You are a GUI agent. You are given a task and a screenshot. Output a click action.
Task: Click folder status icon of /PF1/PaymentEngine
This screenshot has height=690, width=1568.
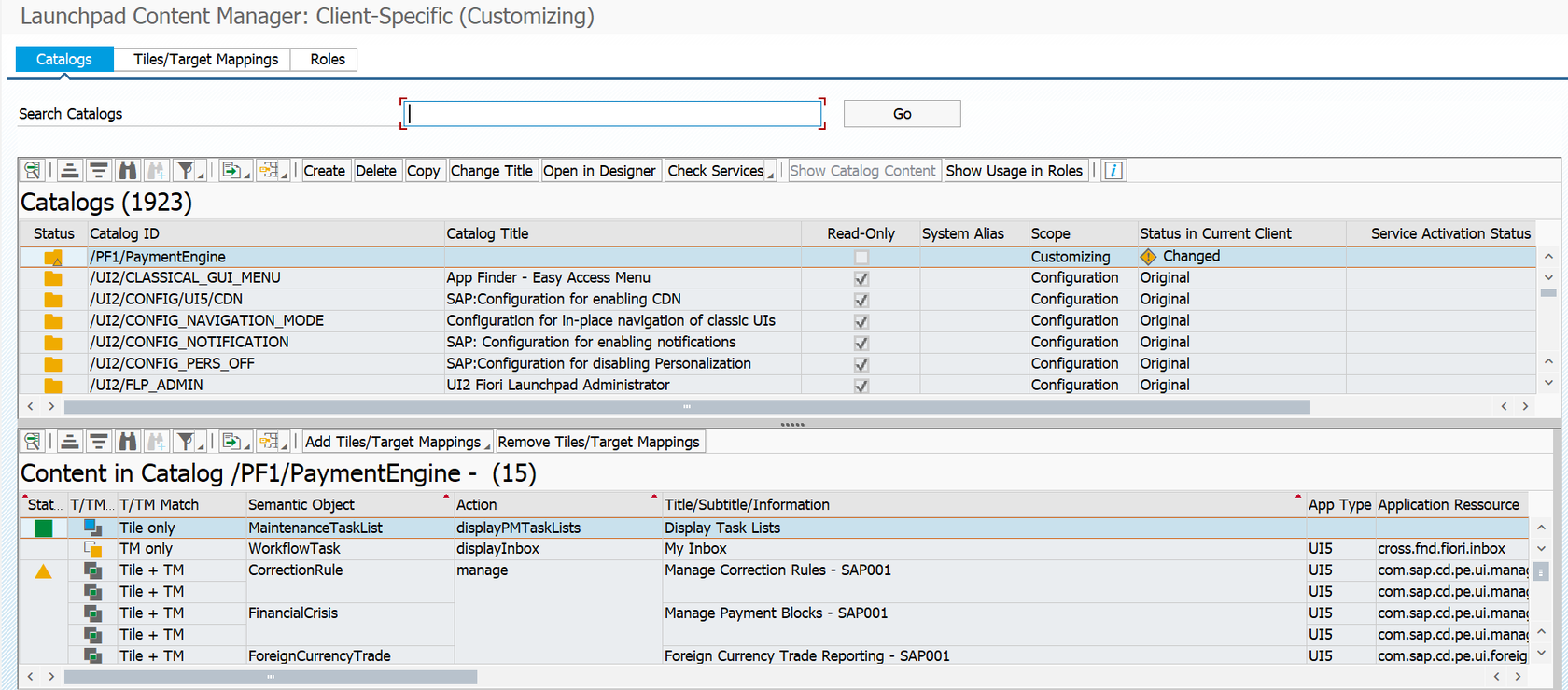click(x=53, y=257)
